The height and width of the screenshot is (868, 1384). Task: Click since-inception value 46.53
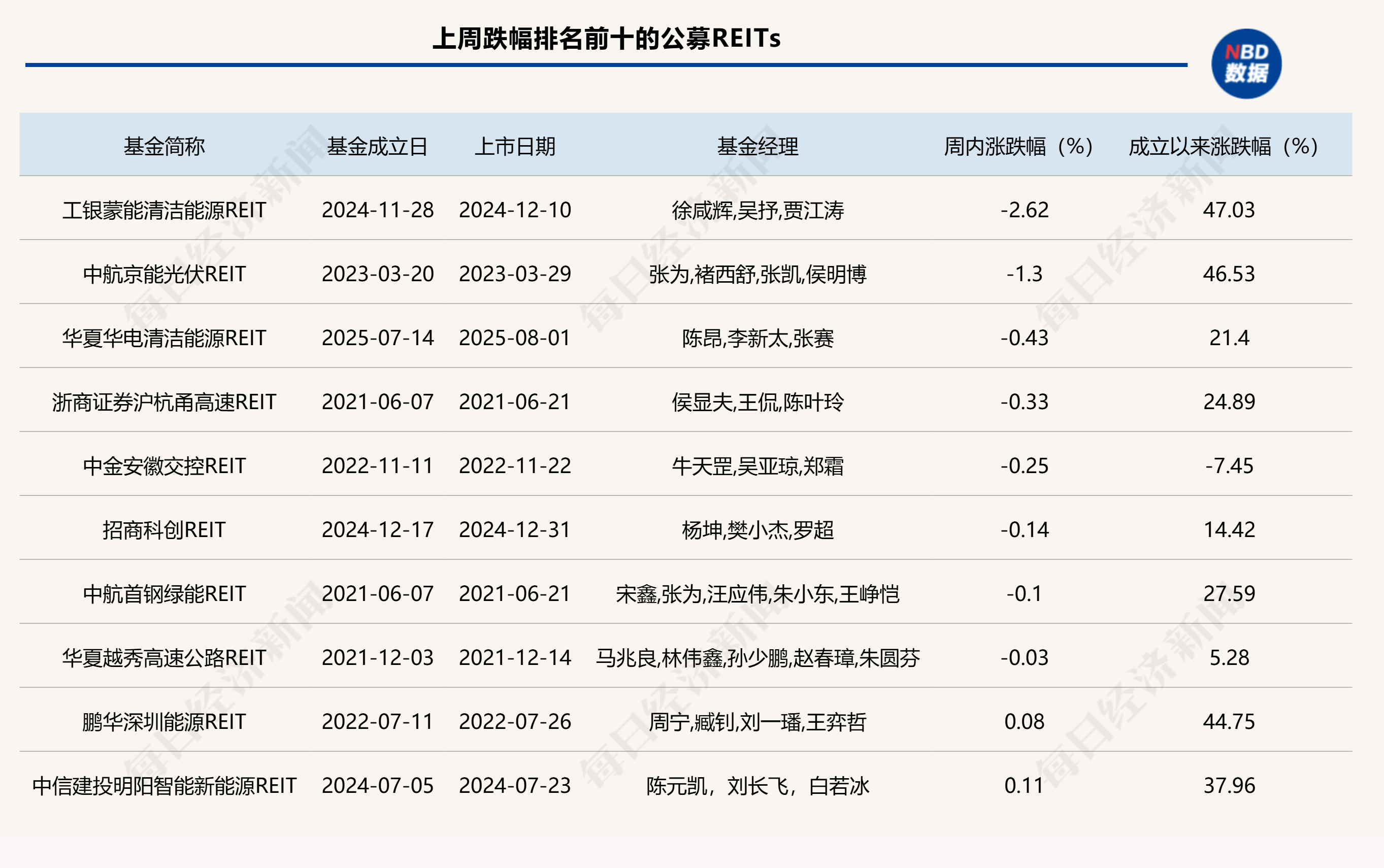pyautogui.click(x=1229, y=274)
